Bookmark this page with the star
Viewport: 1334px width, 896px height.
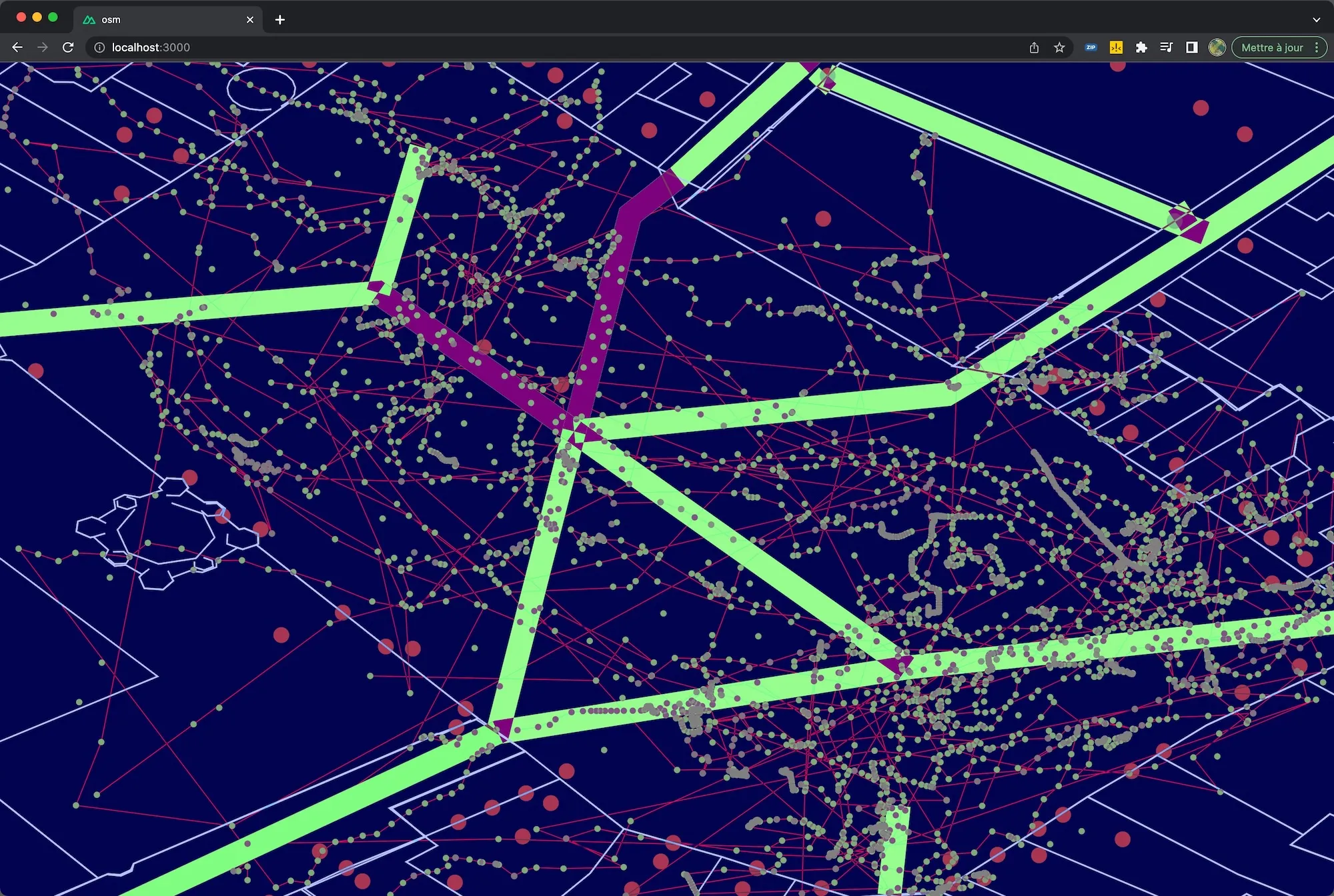(x=1059, y=47)
